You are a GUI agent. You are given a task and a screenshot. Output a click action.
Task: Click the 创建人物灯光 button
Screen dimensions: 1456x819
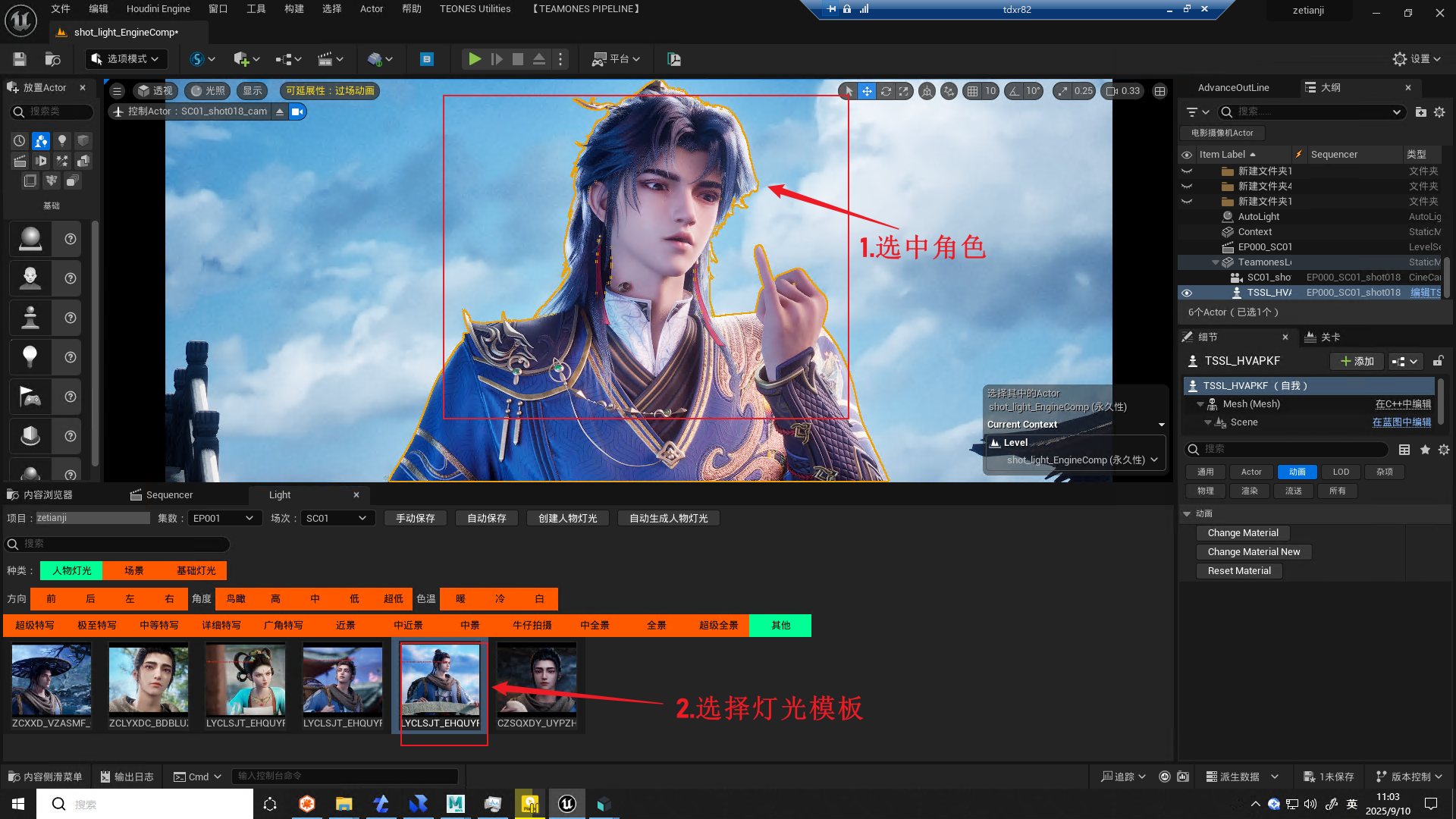coord(567,518)
